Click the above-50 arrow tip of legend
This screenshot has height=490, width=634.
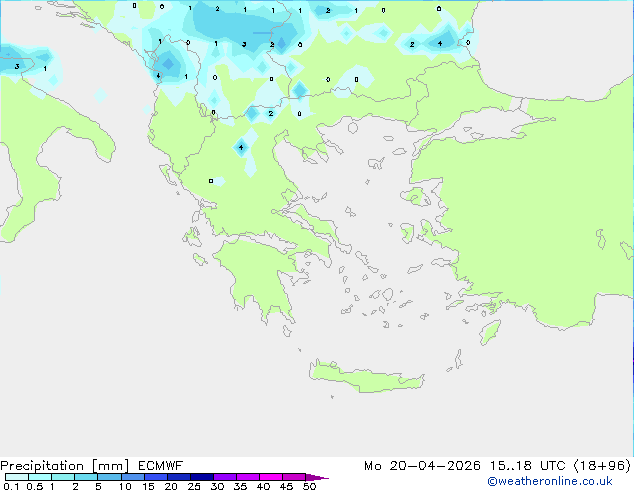[x=317, y=477]
